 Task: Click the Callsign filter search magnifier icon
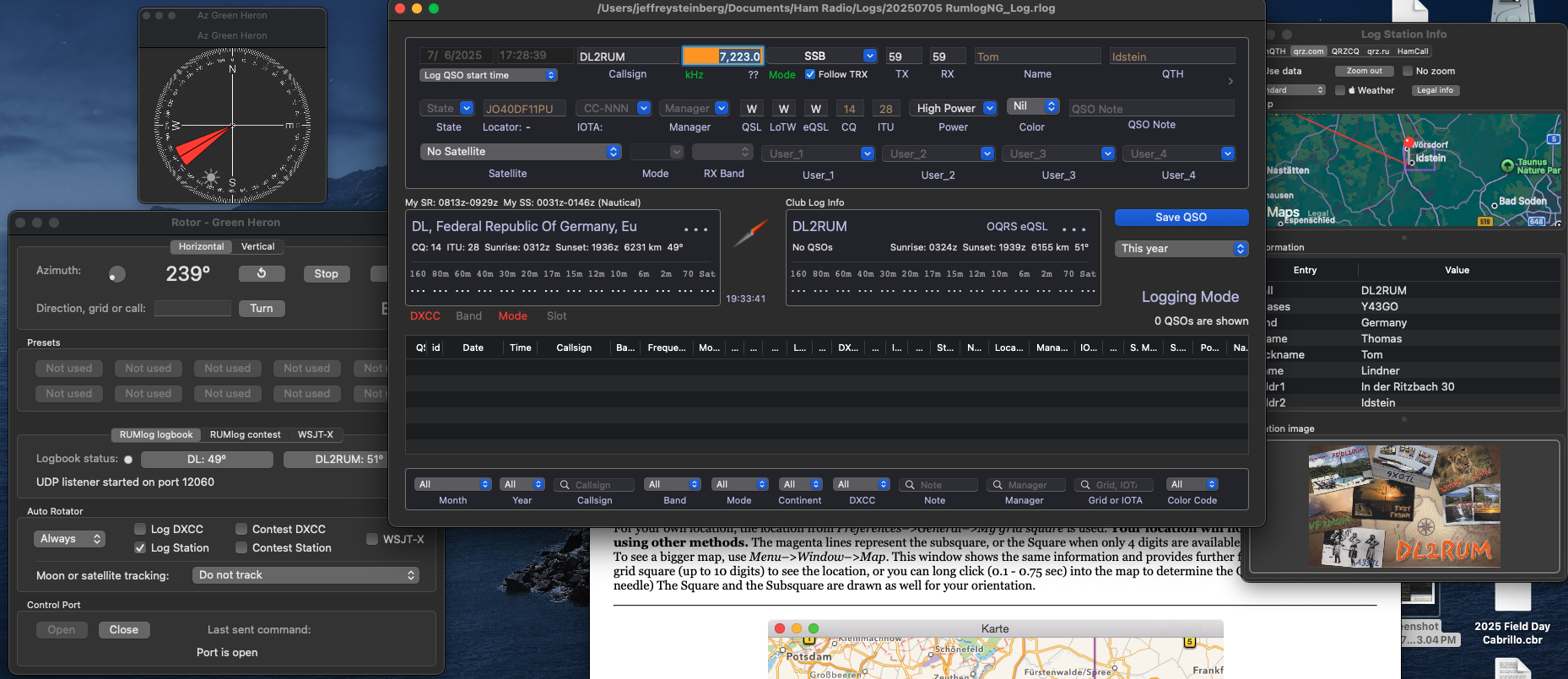[565, 485]
